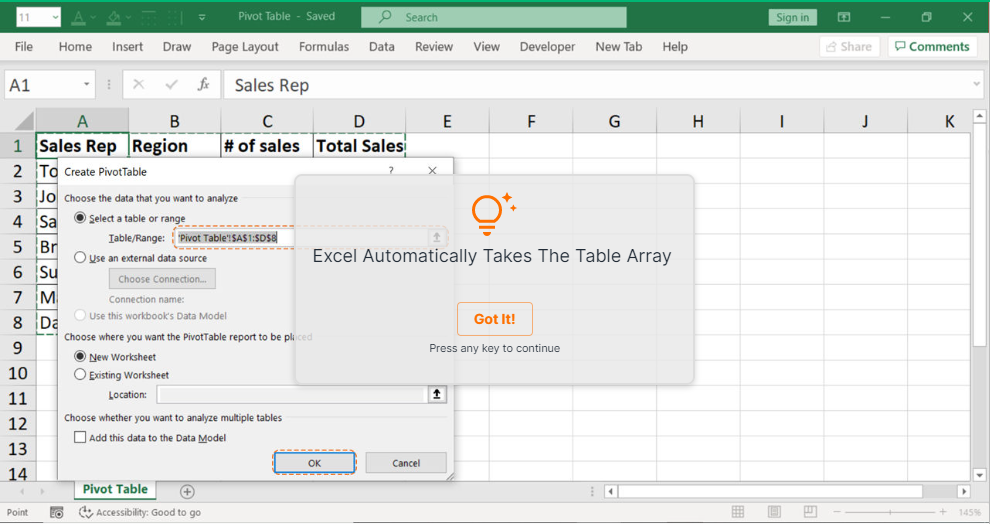Open the File menu tab
Viewport: 990px width, 524px height.
23,47
